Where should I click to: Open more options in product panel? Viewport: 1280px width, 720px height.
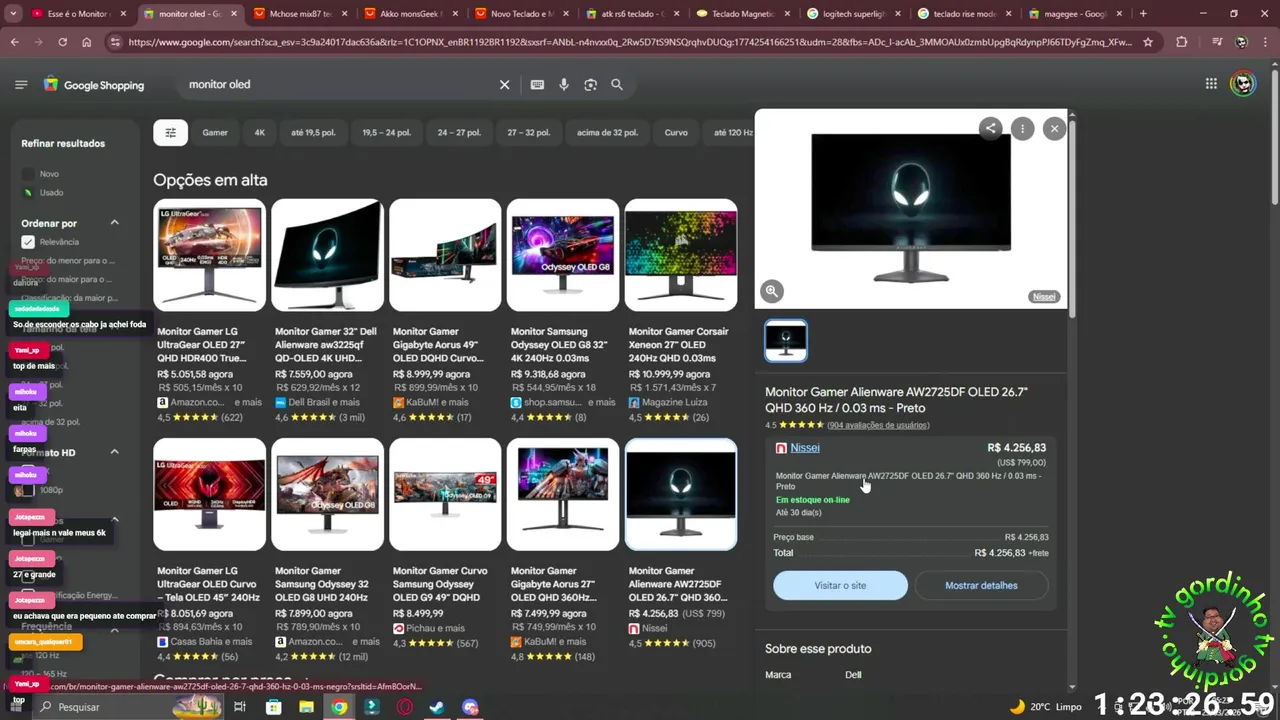(x=1022, y=128)
